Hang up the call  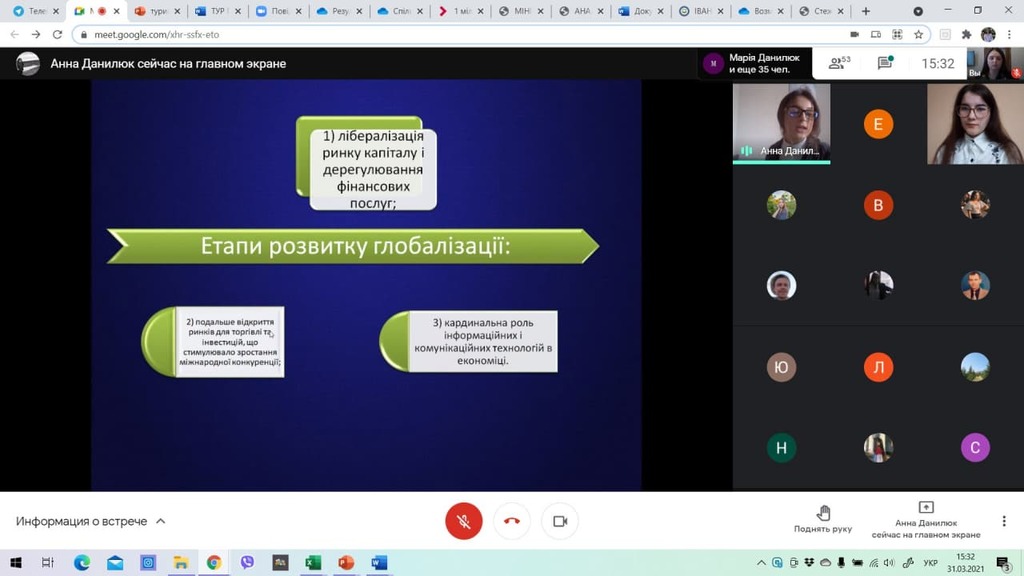pos(512,521)
